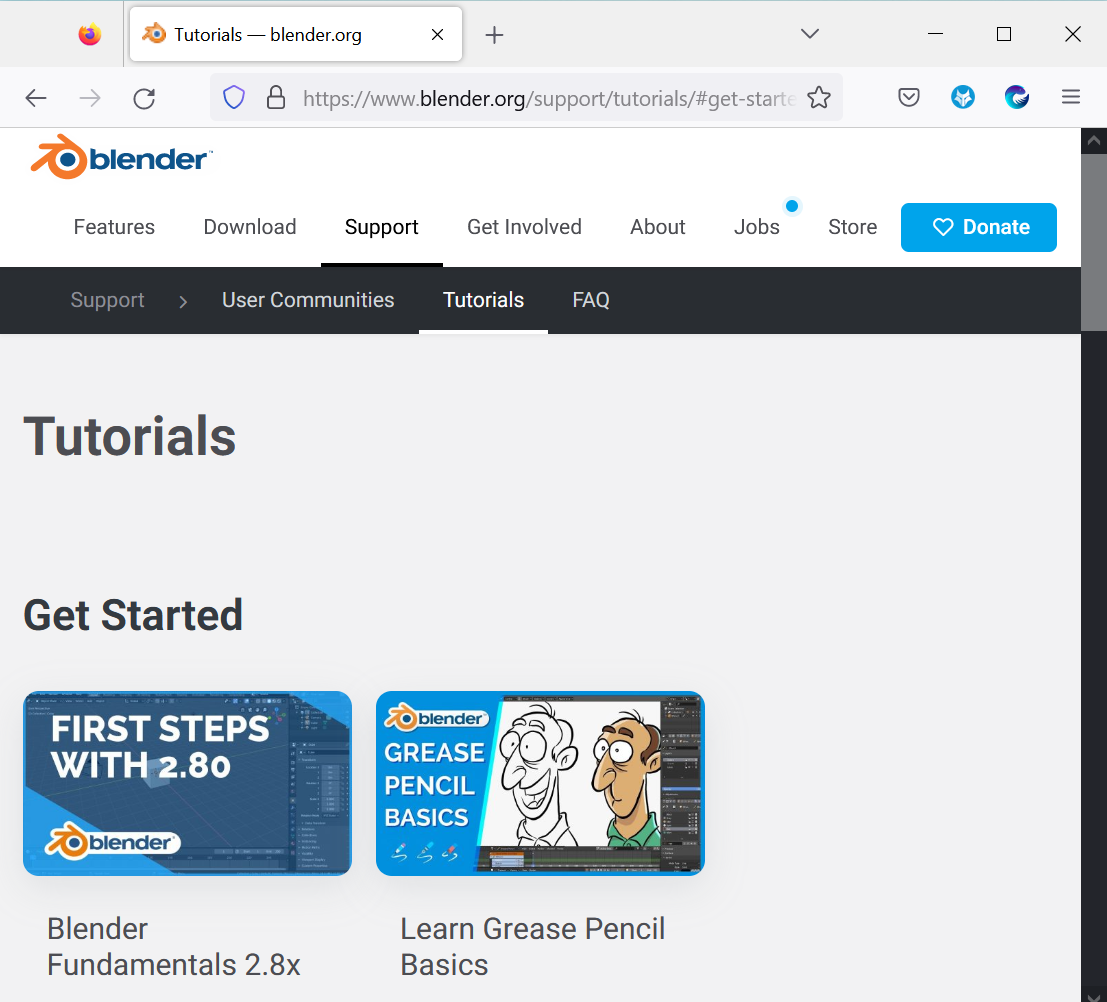Bookmark this page with the star icon

819,97
